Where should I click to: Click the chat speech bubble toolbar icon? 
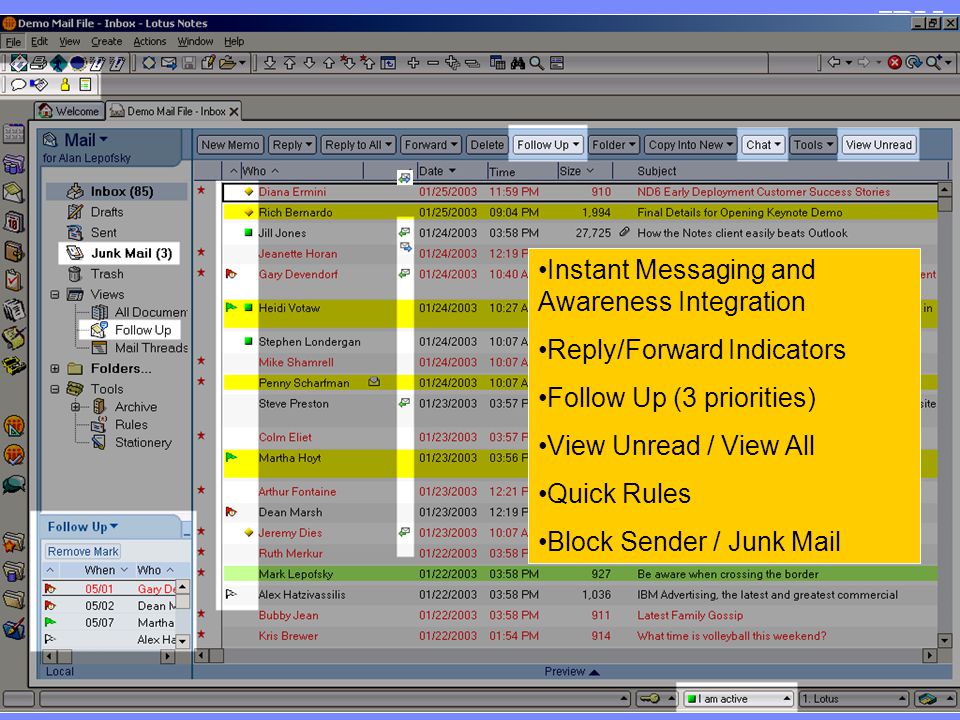click(x=18, y=84)
